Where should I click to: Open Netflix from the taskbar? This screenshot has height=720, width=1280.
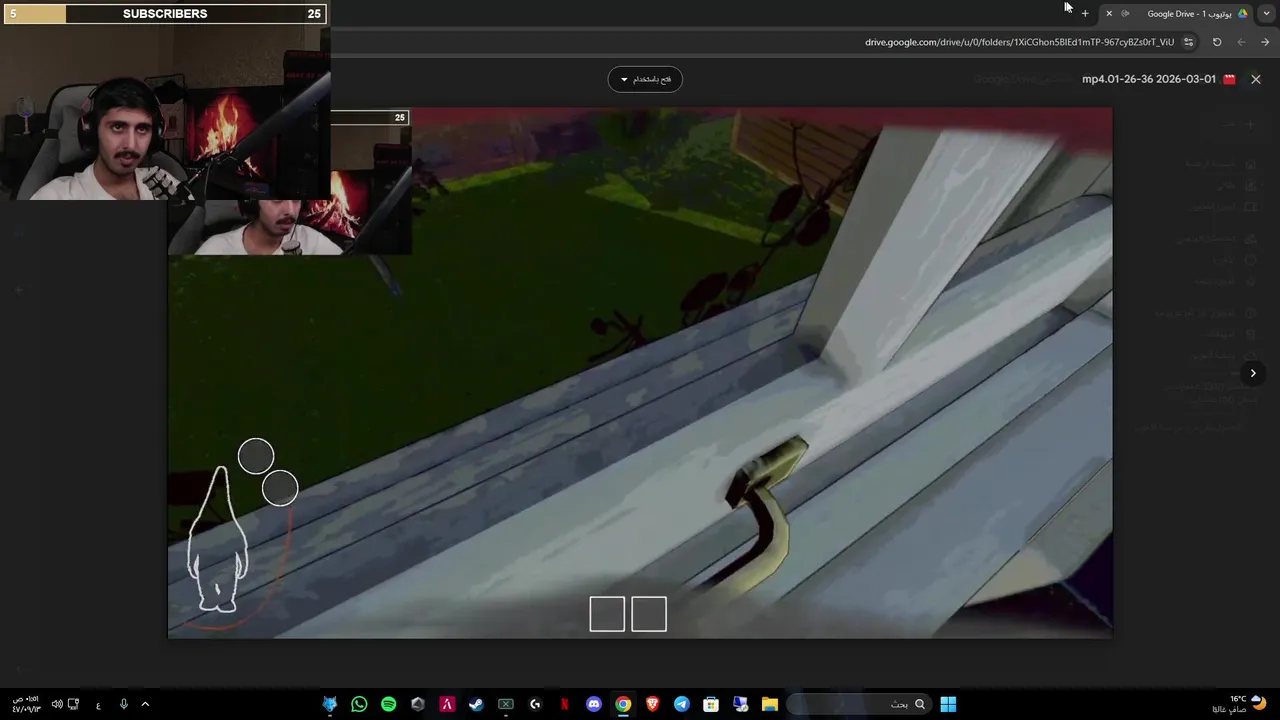click(x=565, y=704)
